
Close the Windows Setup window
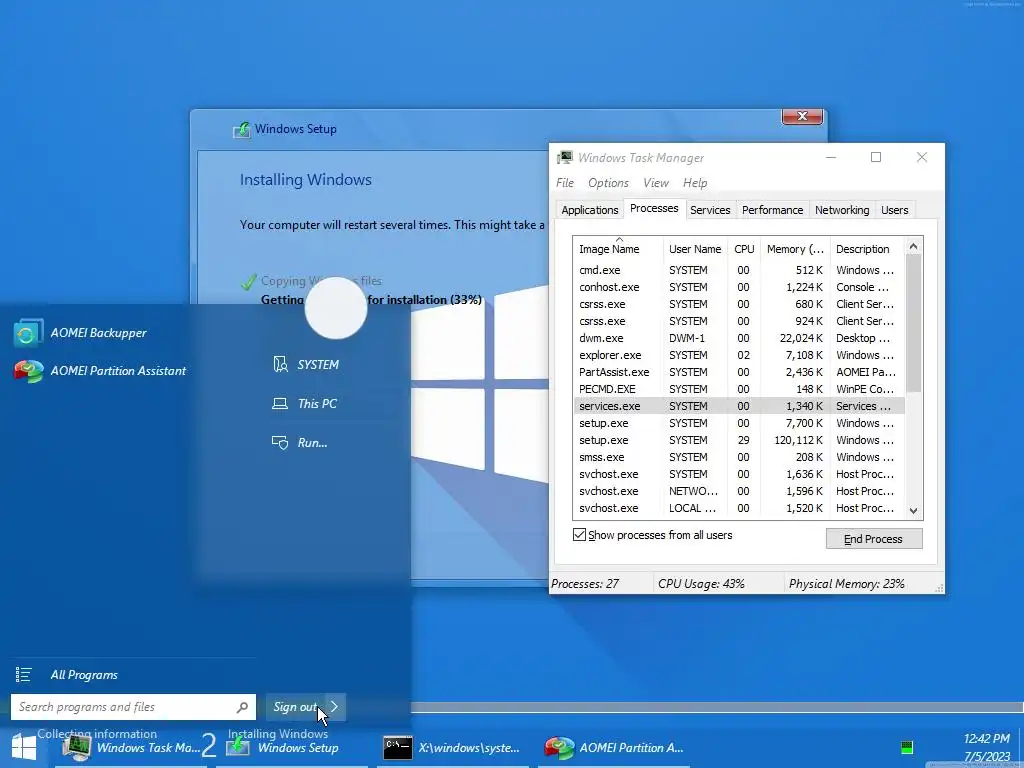click(802, 116)
